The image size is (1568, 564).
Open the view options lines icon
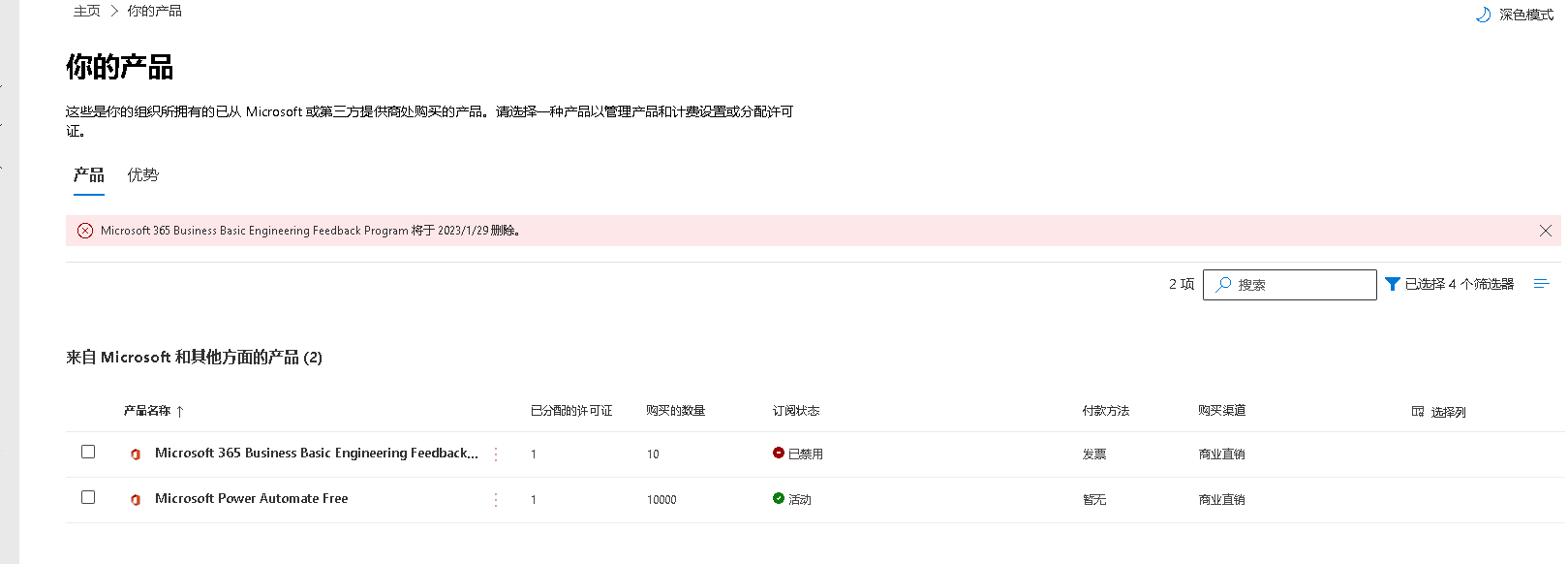tap(1542, 284)
